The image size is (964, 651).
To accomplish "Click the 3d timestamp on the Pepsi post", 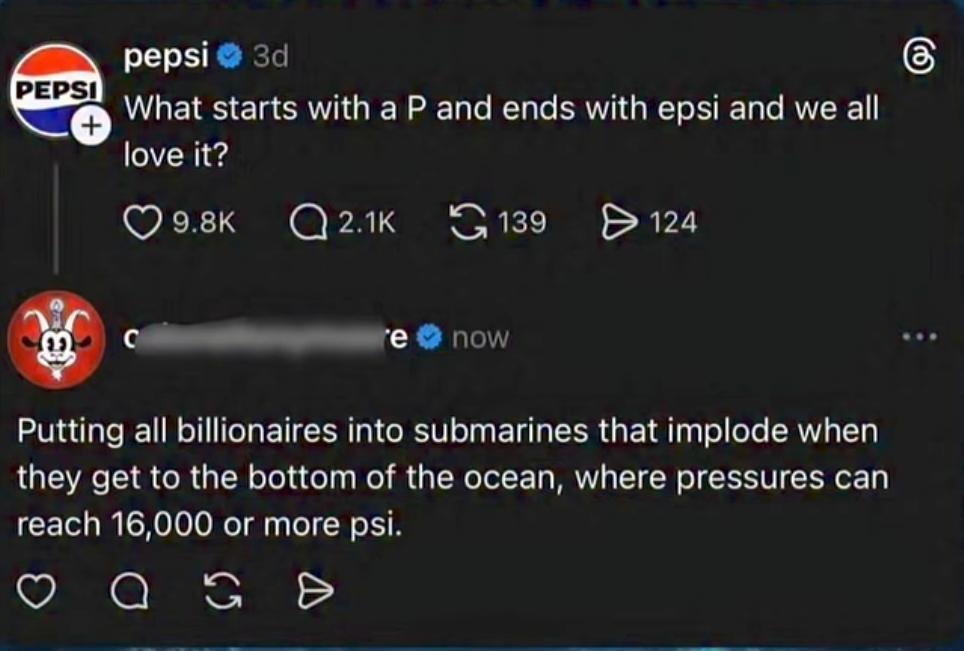I will point(272,56).
